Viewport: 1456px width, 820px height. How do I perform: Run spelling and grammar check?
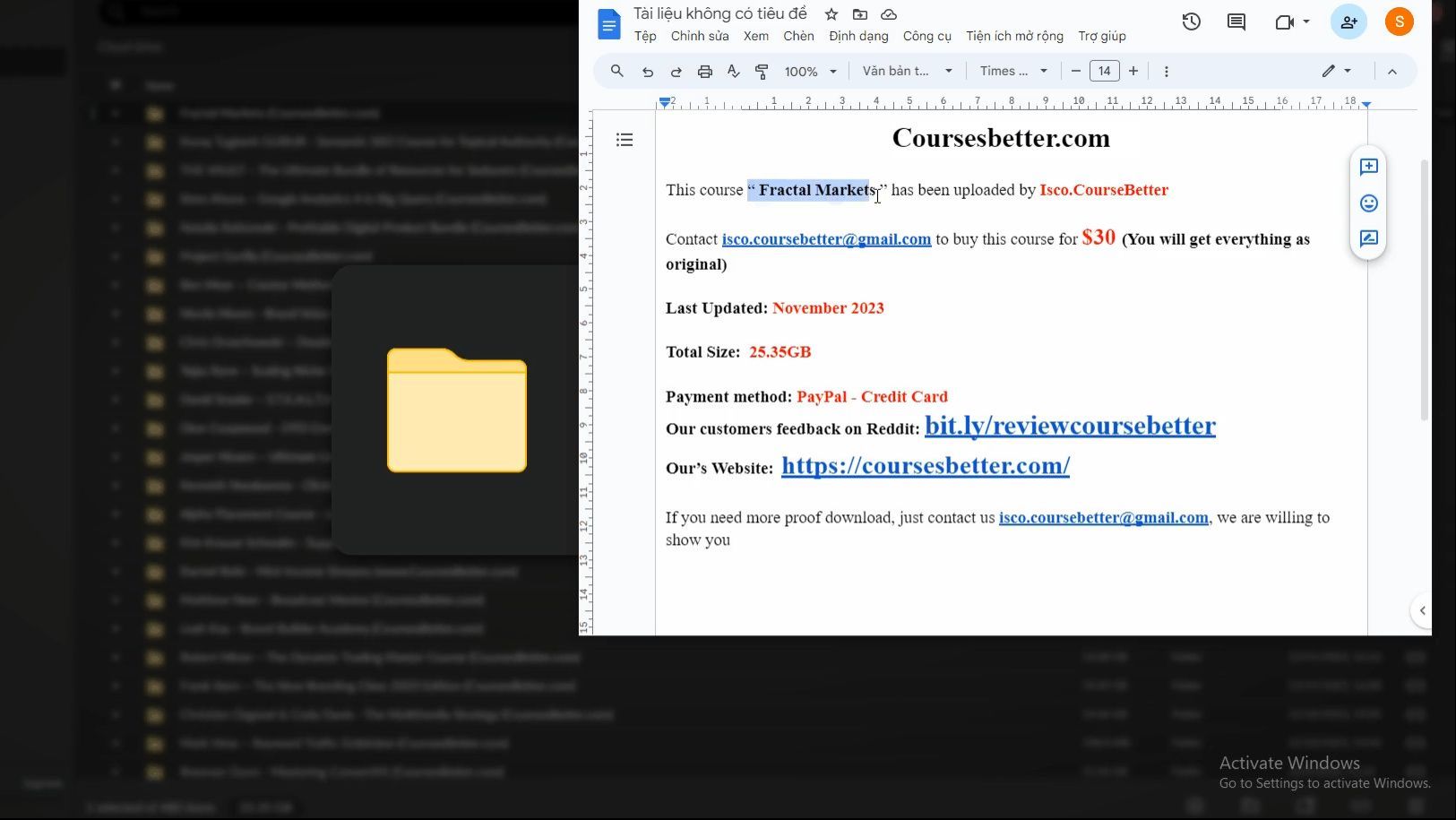(734, 72)
